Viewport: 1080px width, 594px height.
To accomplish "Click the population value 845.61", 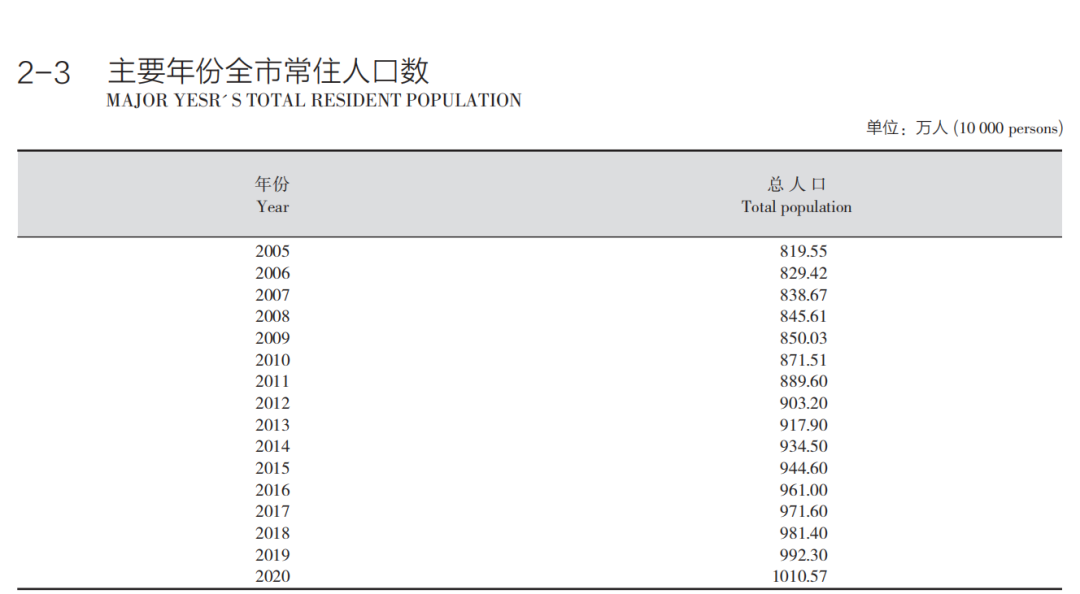I will 803,316.
